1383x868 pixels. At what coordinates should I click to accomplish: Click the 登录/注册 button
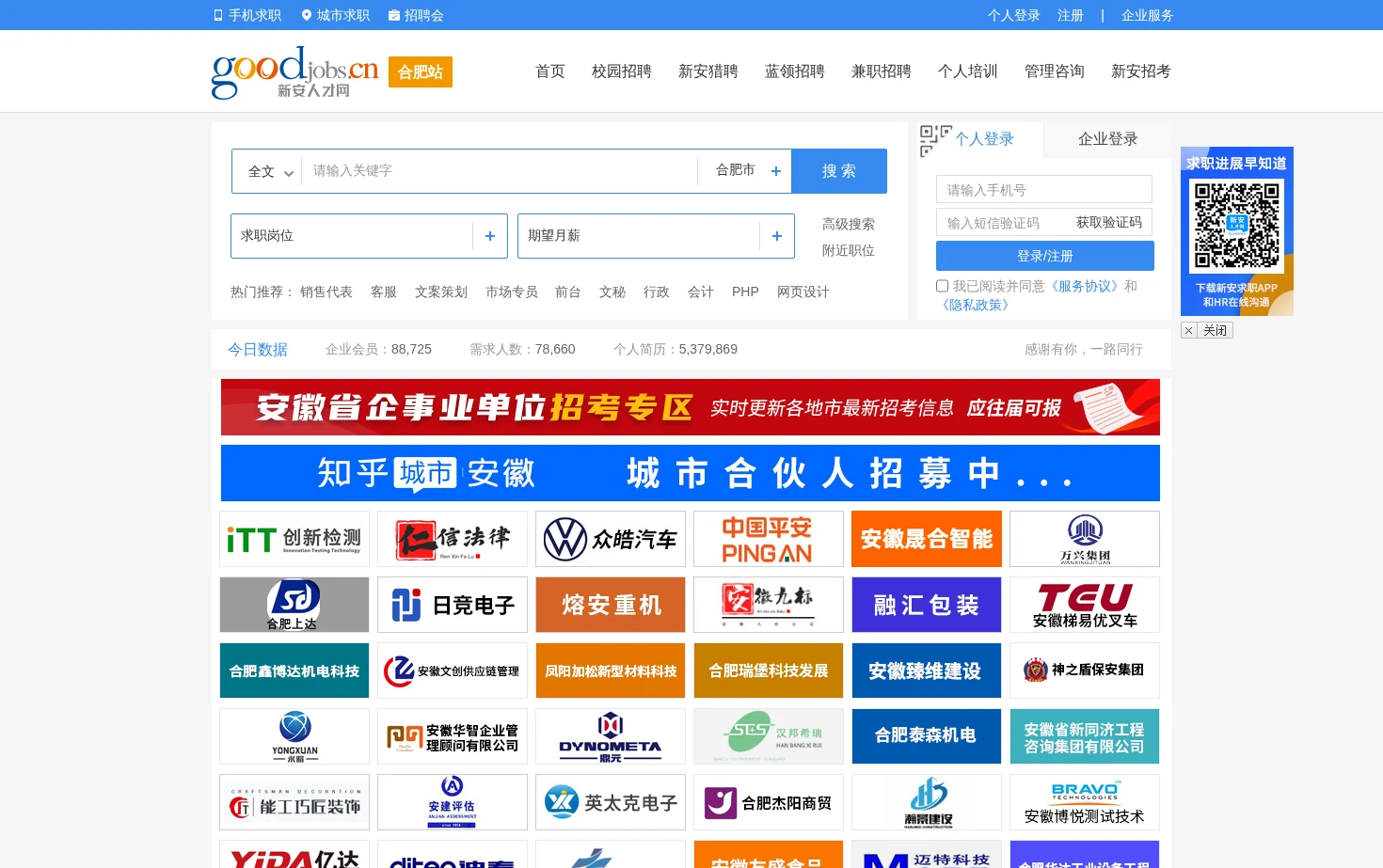point(1045,256)
